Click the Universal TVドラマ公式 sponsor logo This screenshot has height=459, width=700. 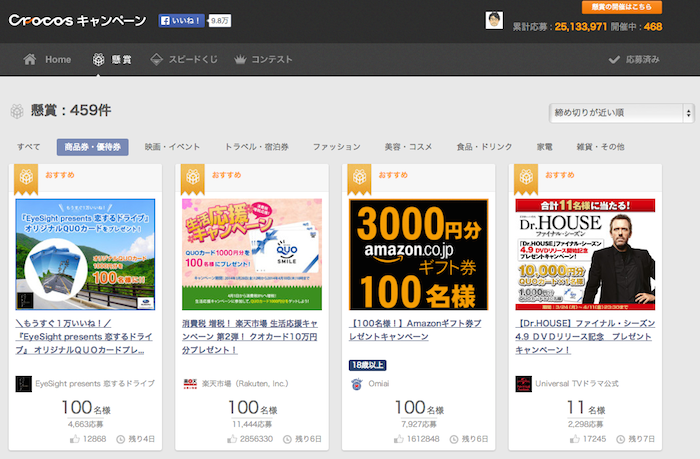[x=524, y=384]
